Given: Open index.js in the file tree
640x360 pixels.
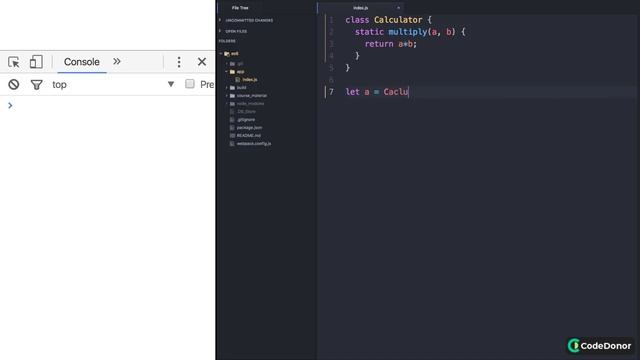Looking at the screenshot, I should pos(249,80).
